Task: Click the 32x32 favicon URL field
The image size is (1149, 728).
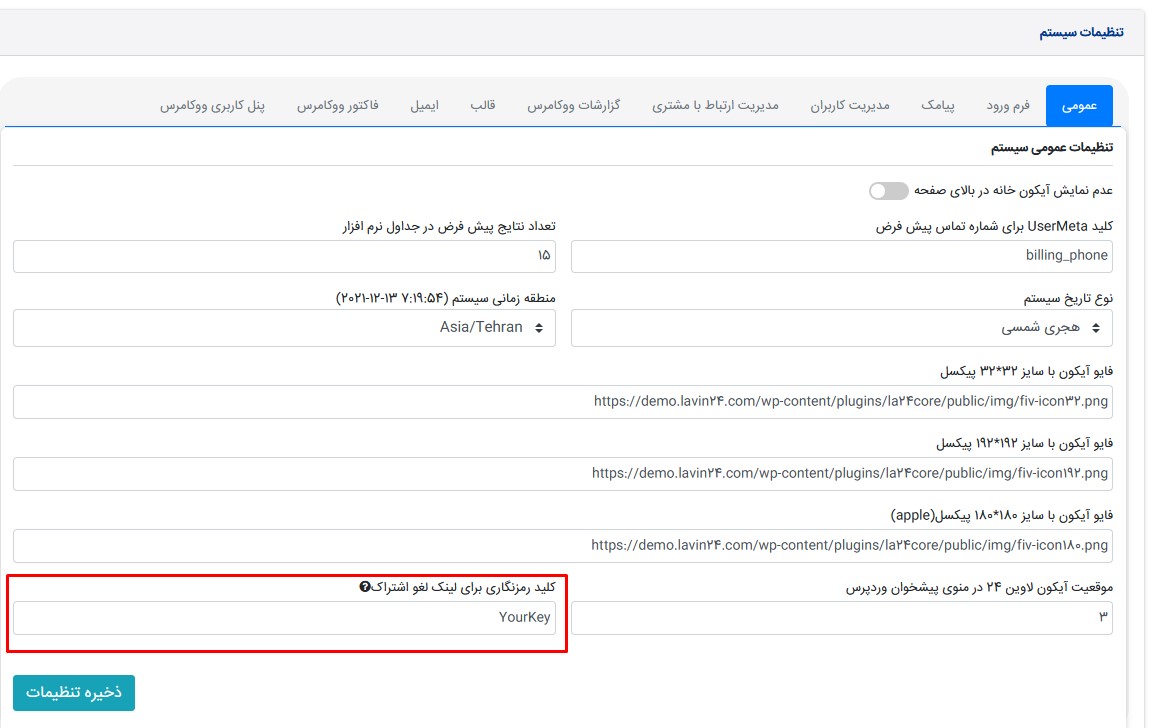Action: point(562,402)
